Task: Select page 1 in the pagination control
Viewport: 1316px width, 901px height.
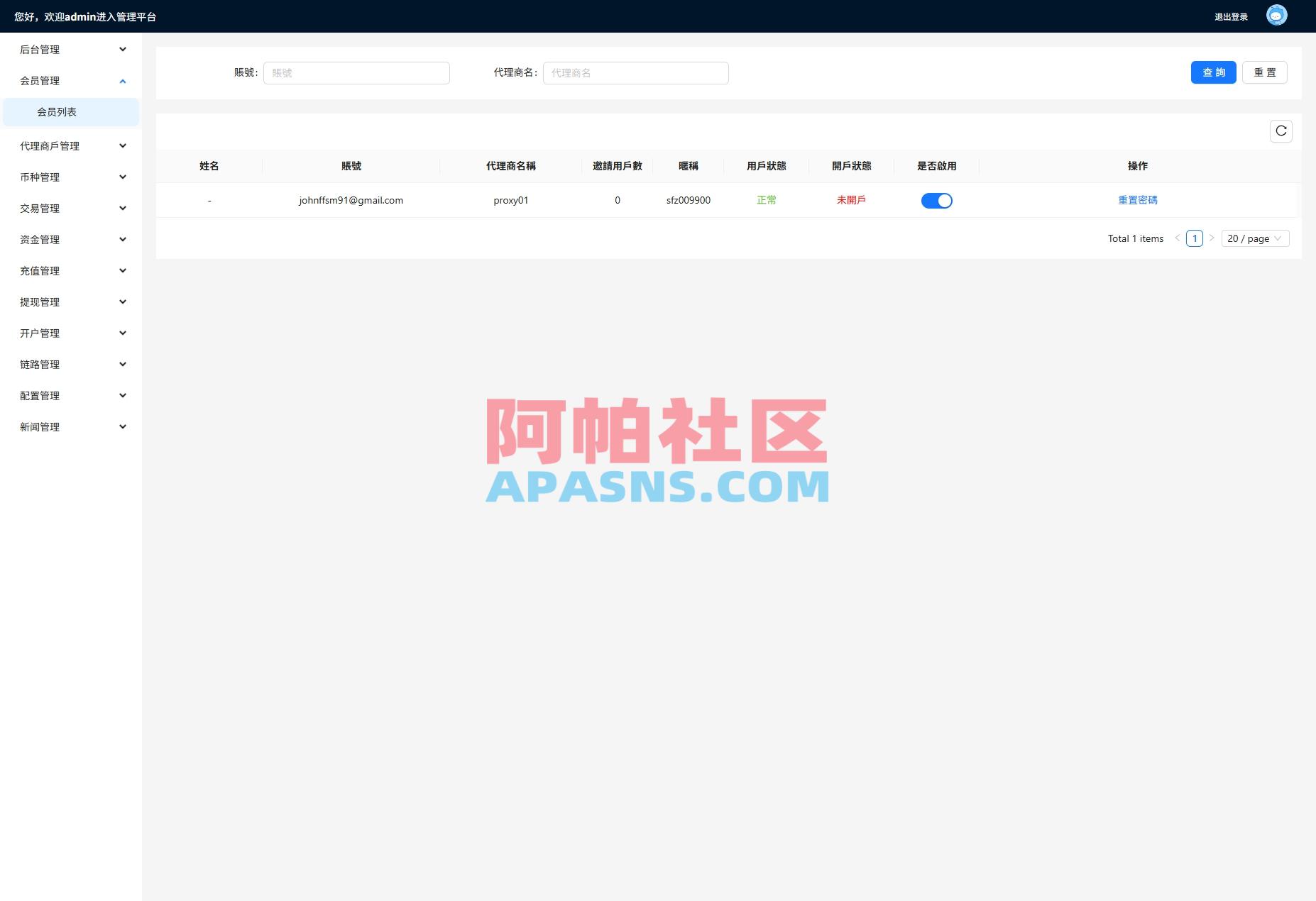Action: tap(1195, 238)
